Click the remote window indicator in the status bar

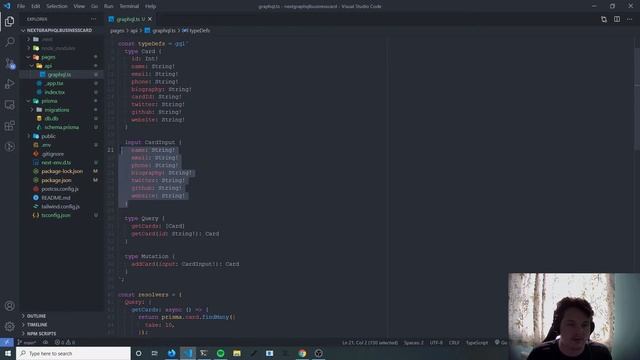pos(7,342)
